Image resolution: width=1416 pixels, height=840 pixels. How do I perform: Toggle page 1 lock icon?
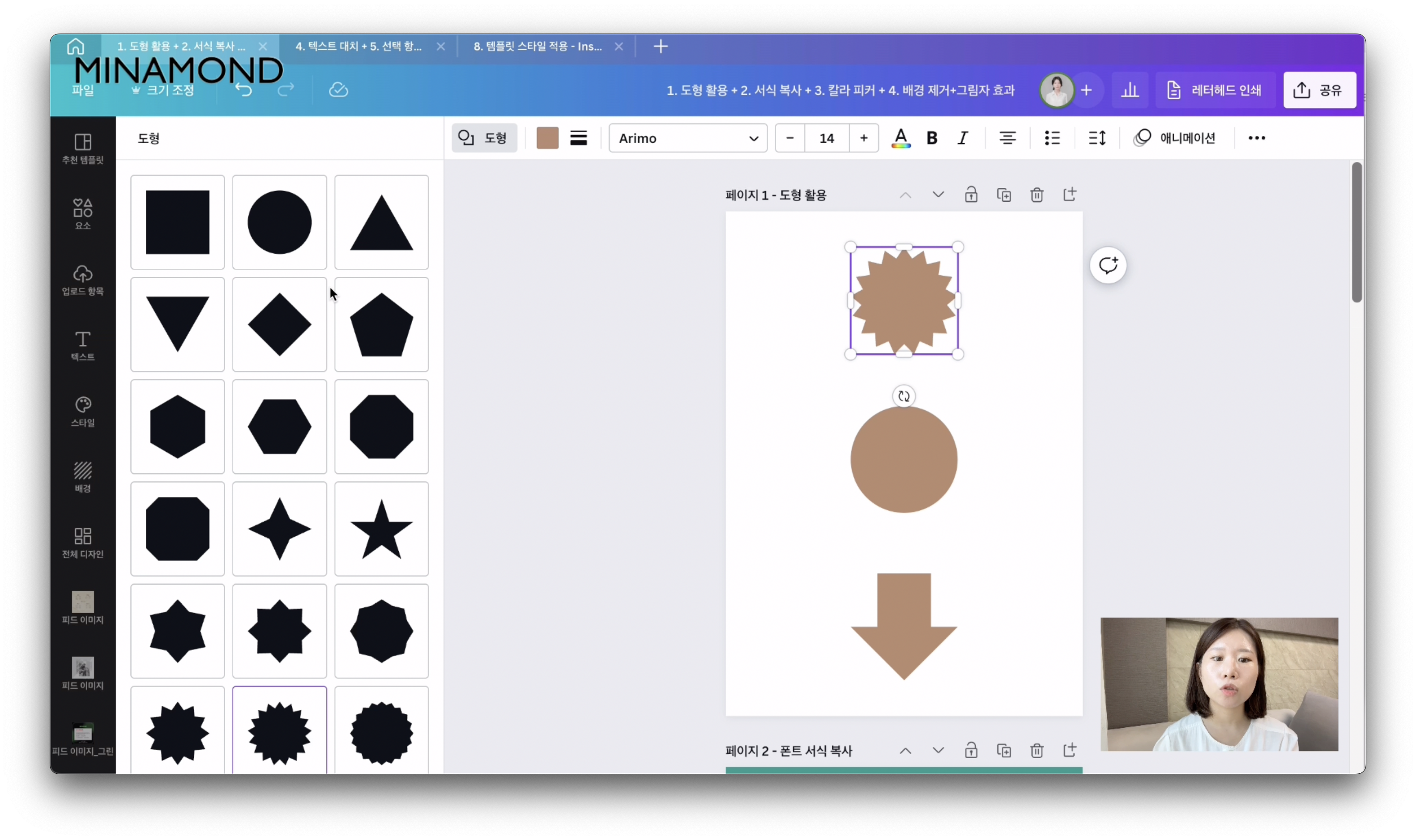tap(970, 195)
